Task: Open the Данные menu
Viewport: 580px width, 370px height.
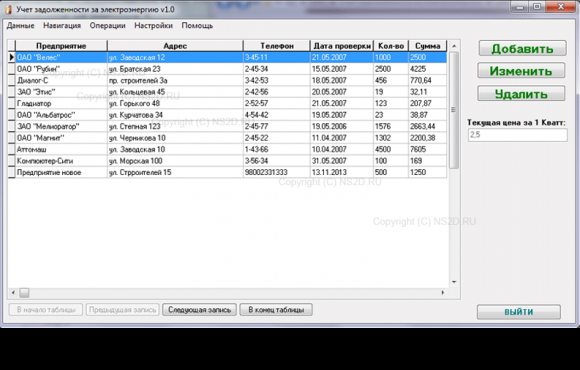Action: click(x=20, y=26)
